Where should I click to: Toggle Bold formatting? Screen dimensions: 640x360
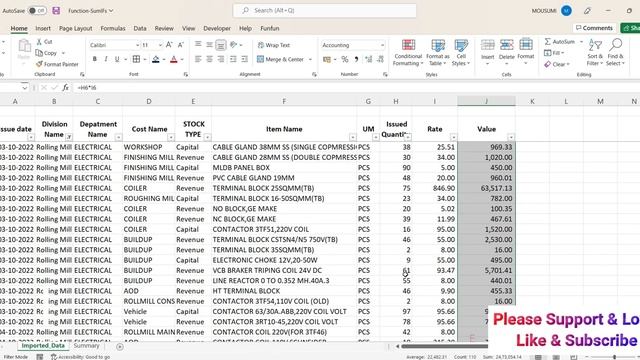(94, 59)
